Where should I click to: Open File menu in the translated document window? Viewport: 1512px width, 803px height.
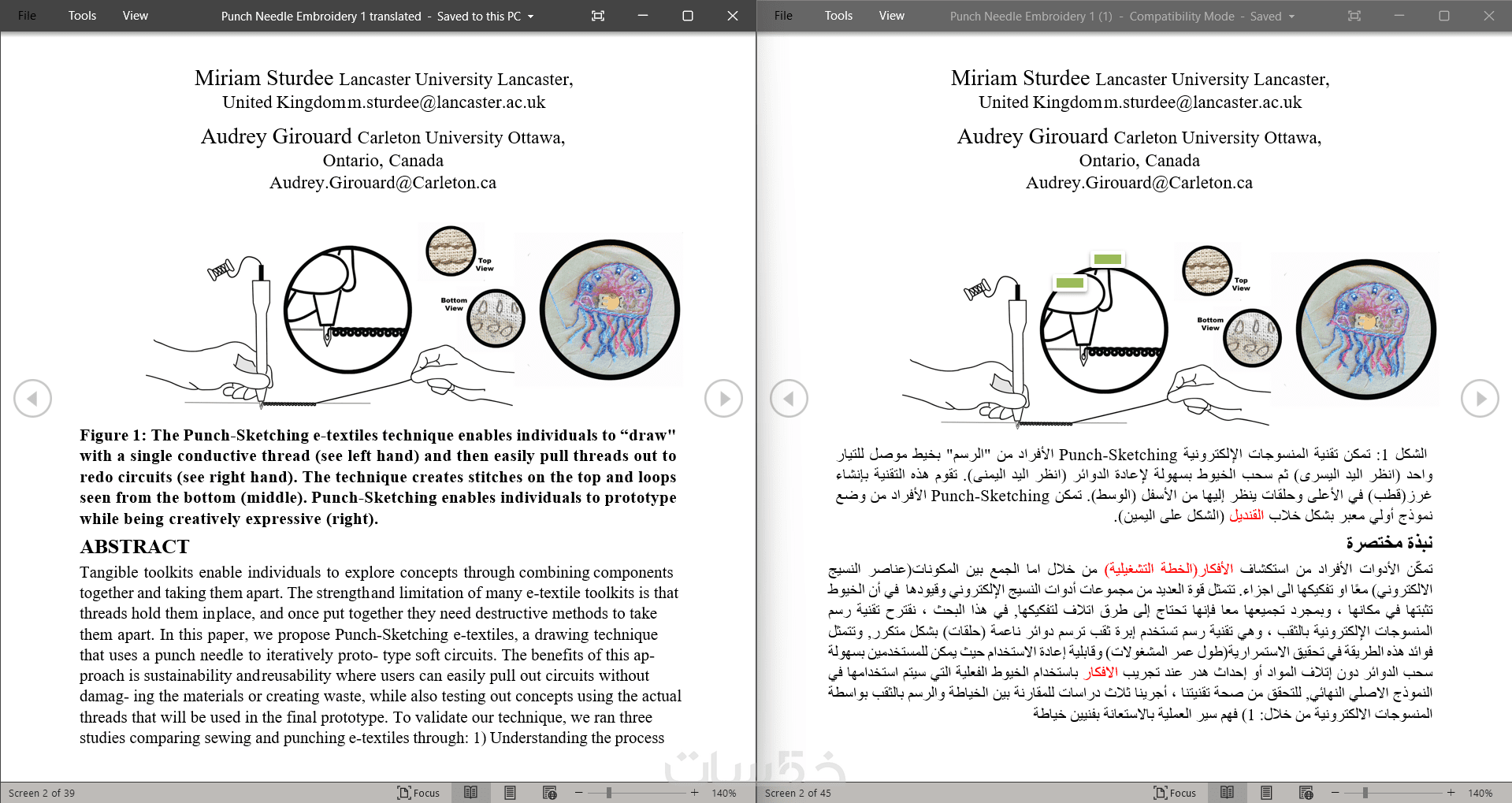(28, 16)
